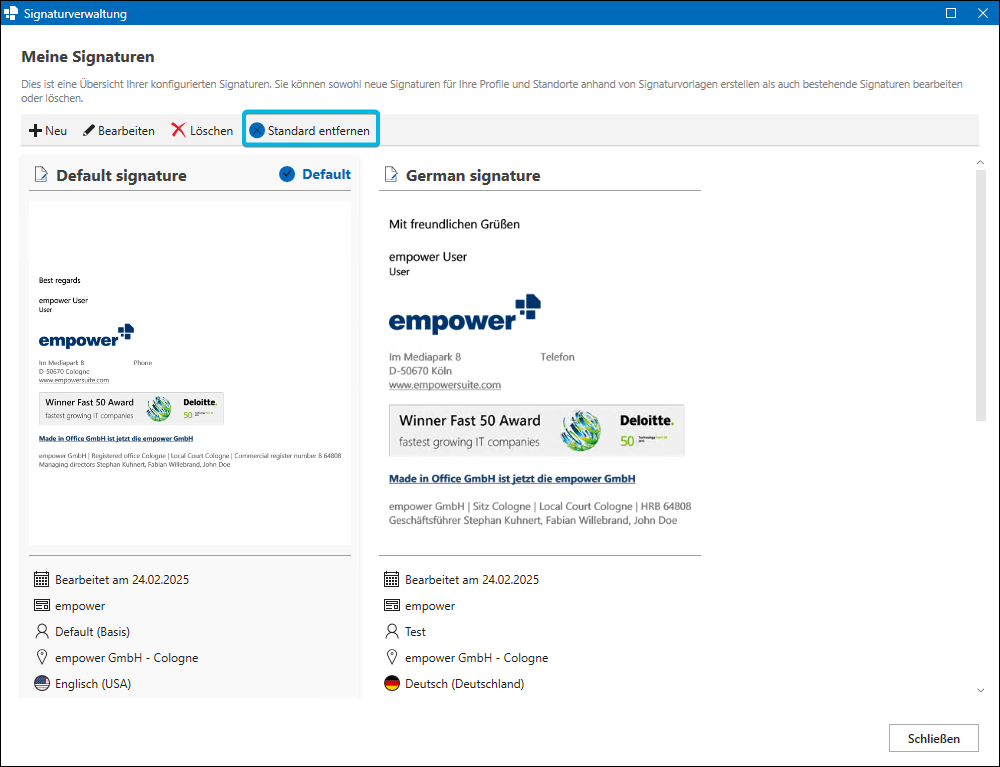The width and height of the screenshot is (1000, 767).
Task: Click the German flag icon
Action: [x=392, y=683]
